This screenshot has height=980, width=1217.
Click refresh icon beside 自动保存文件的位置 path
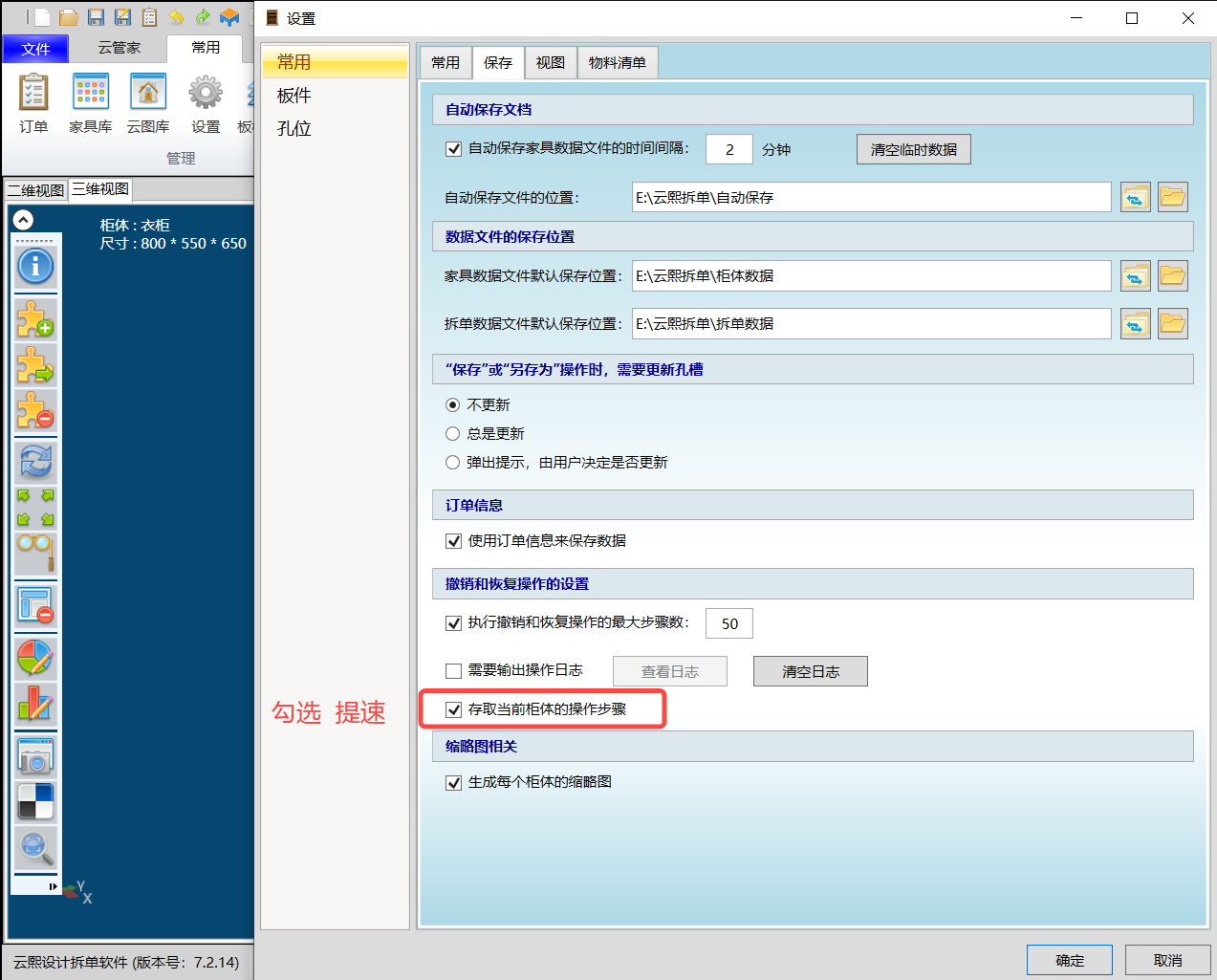point(1136,197)
